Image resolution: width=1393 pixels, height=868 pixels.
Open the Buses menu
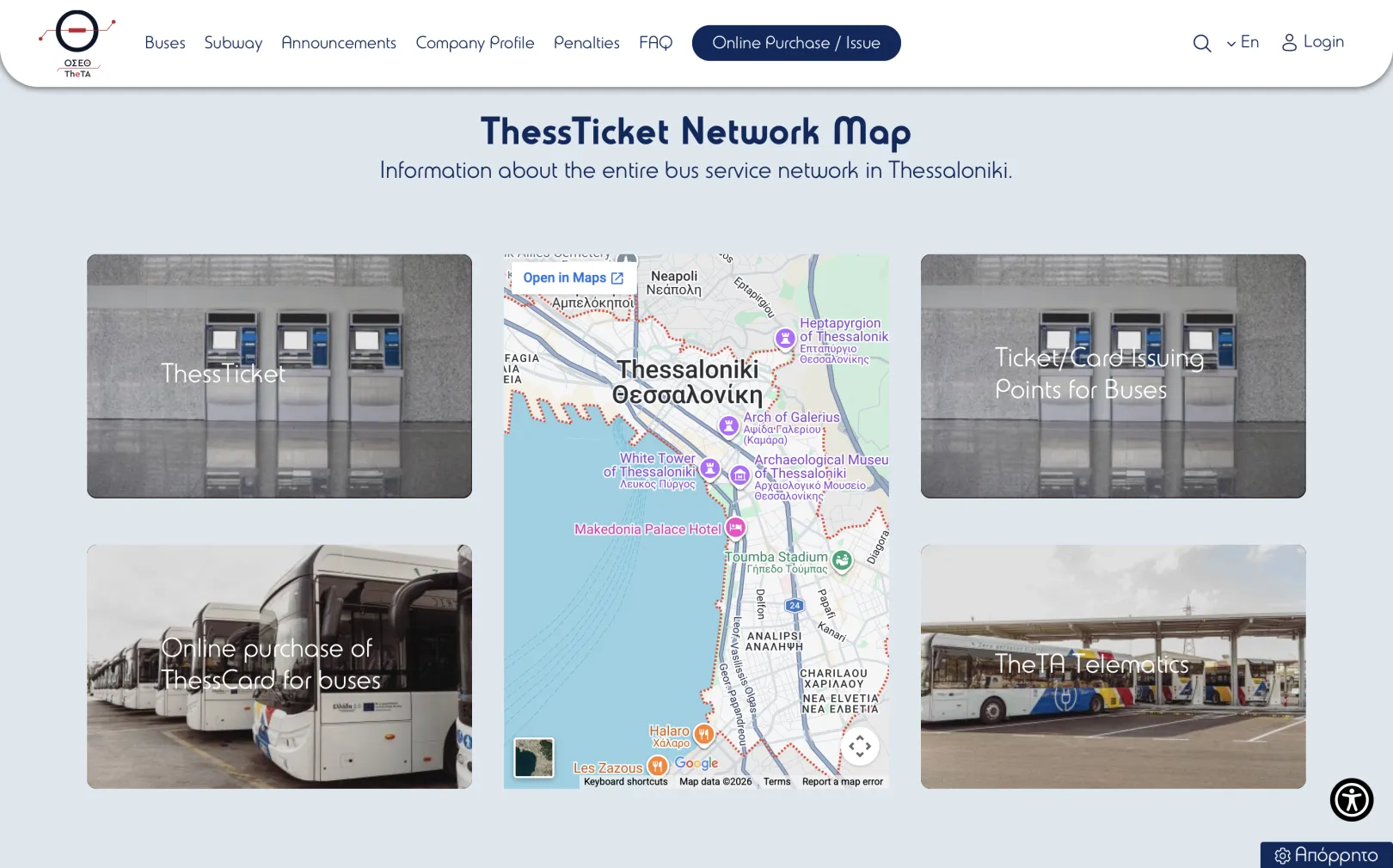click(x=165, y=43)
